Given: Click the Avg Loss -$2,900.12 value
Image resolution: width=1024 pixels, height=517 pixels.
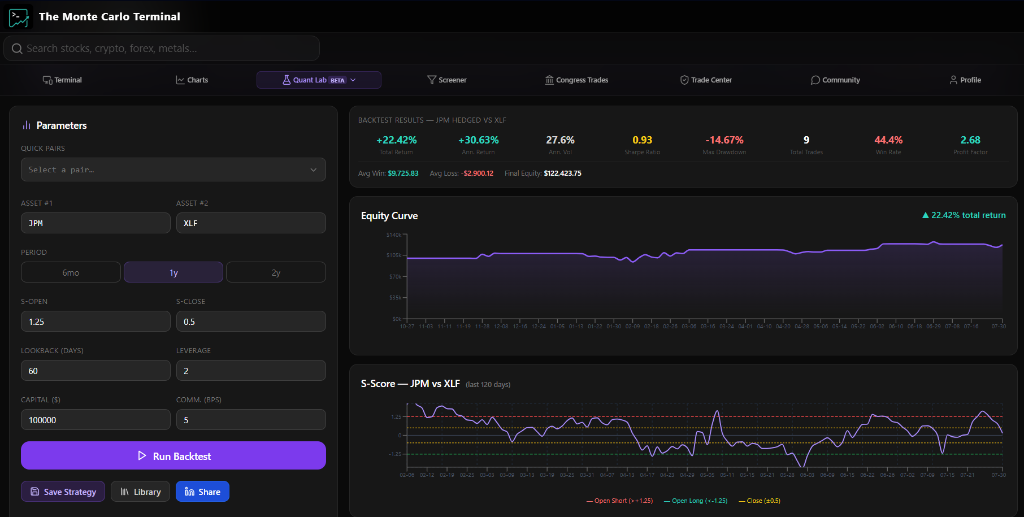Looking at the screenshot, I should point(478,174).
